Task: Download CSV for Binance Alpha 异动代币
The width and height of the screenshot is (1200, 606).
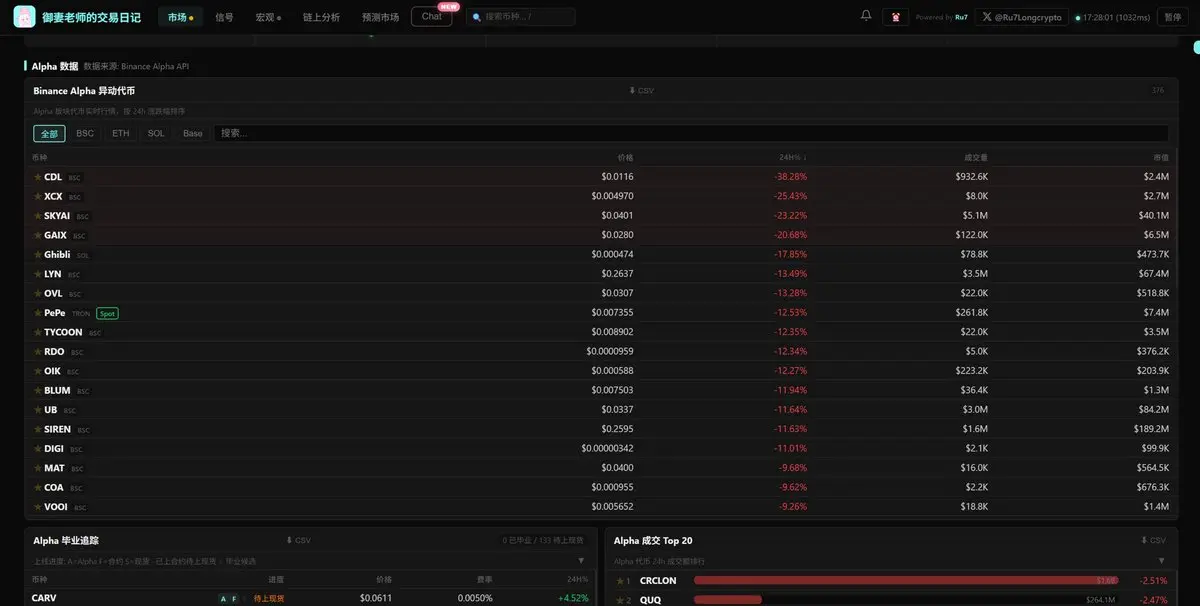Action: (x=641, y=91)
